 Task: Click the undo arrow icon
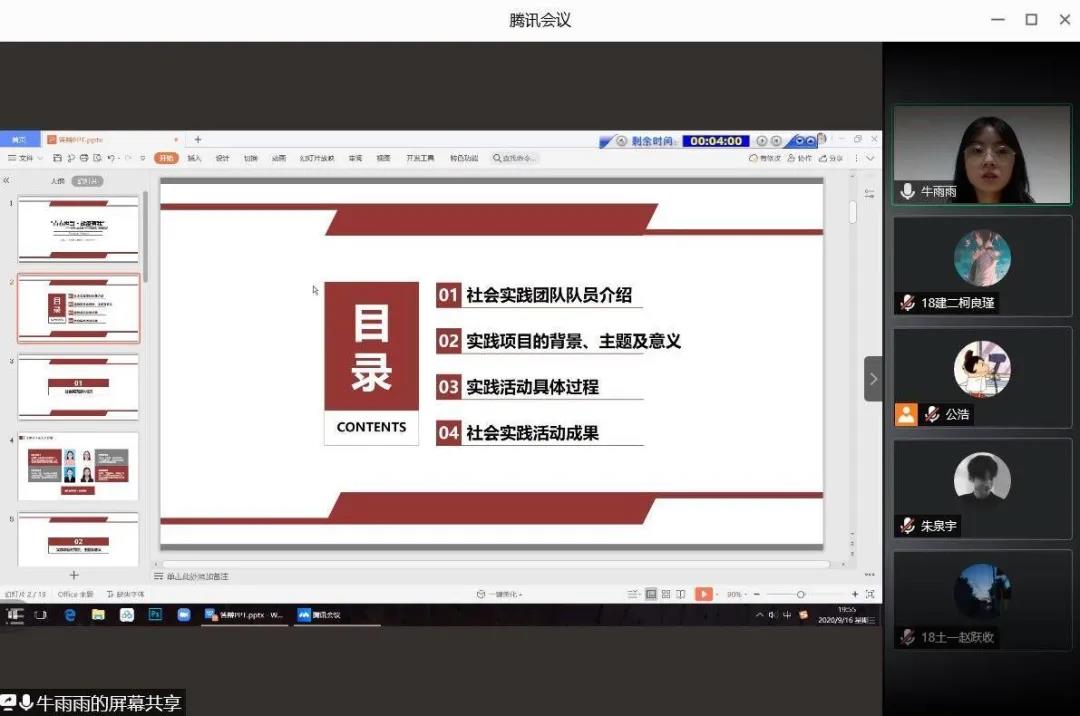[111, 158]
